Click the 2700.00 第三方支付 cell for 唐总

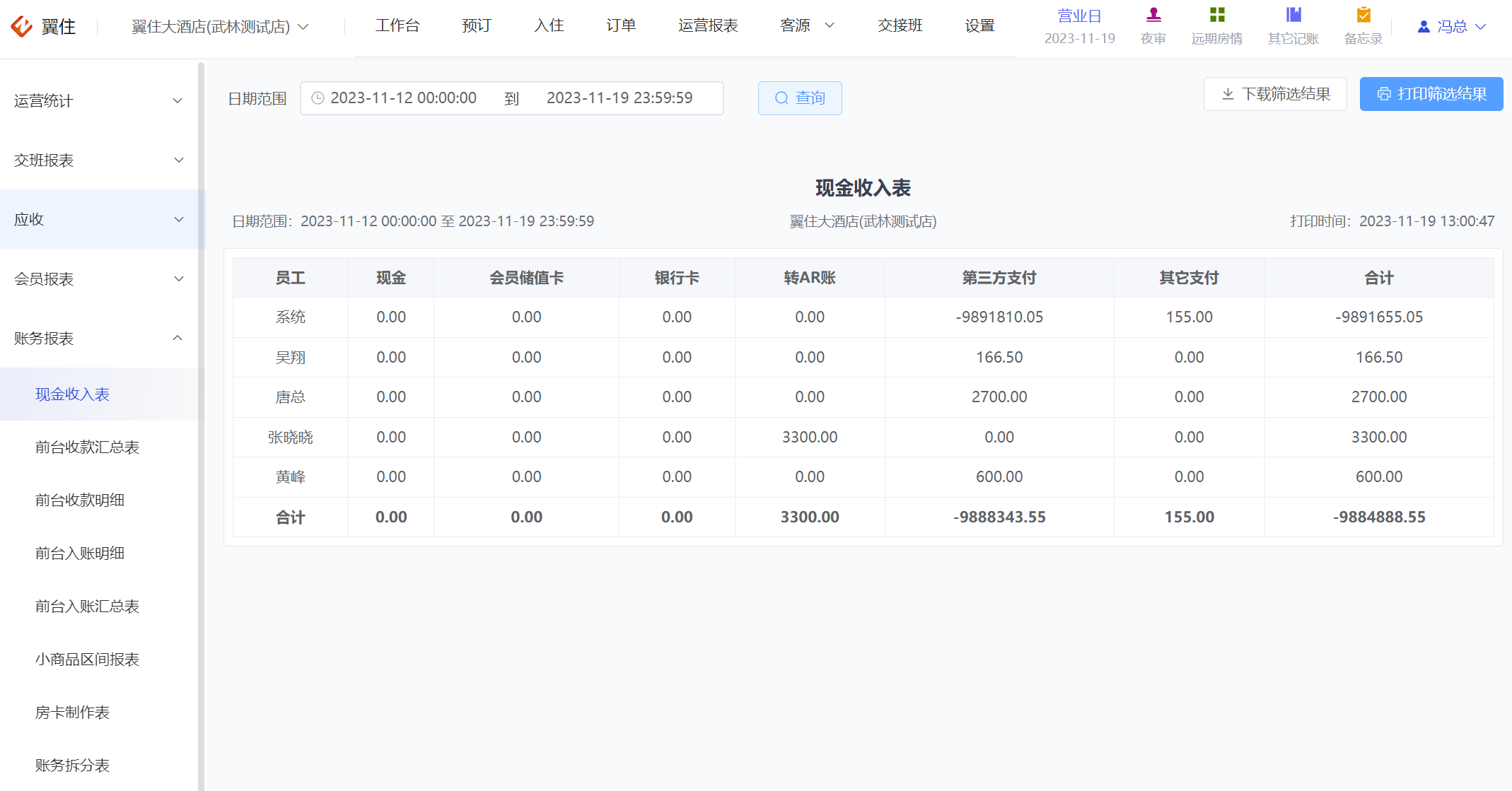(999, 397)
